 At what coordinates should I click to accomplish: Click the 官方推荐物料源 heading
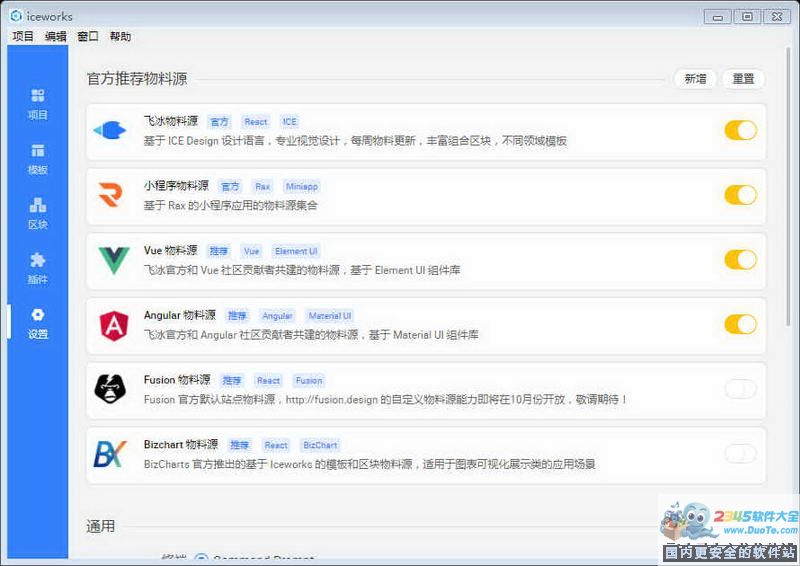137,79
